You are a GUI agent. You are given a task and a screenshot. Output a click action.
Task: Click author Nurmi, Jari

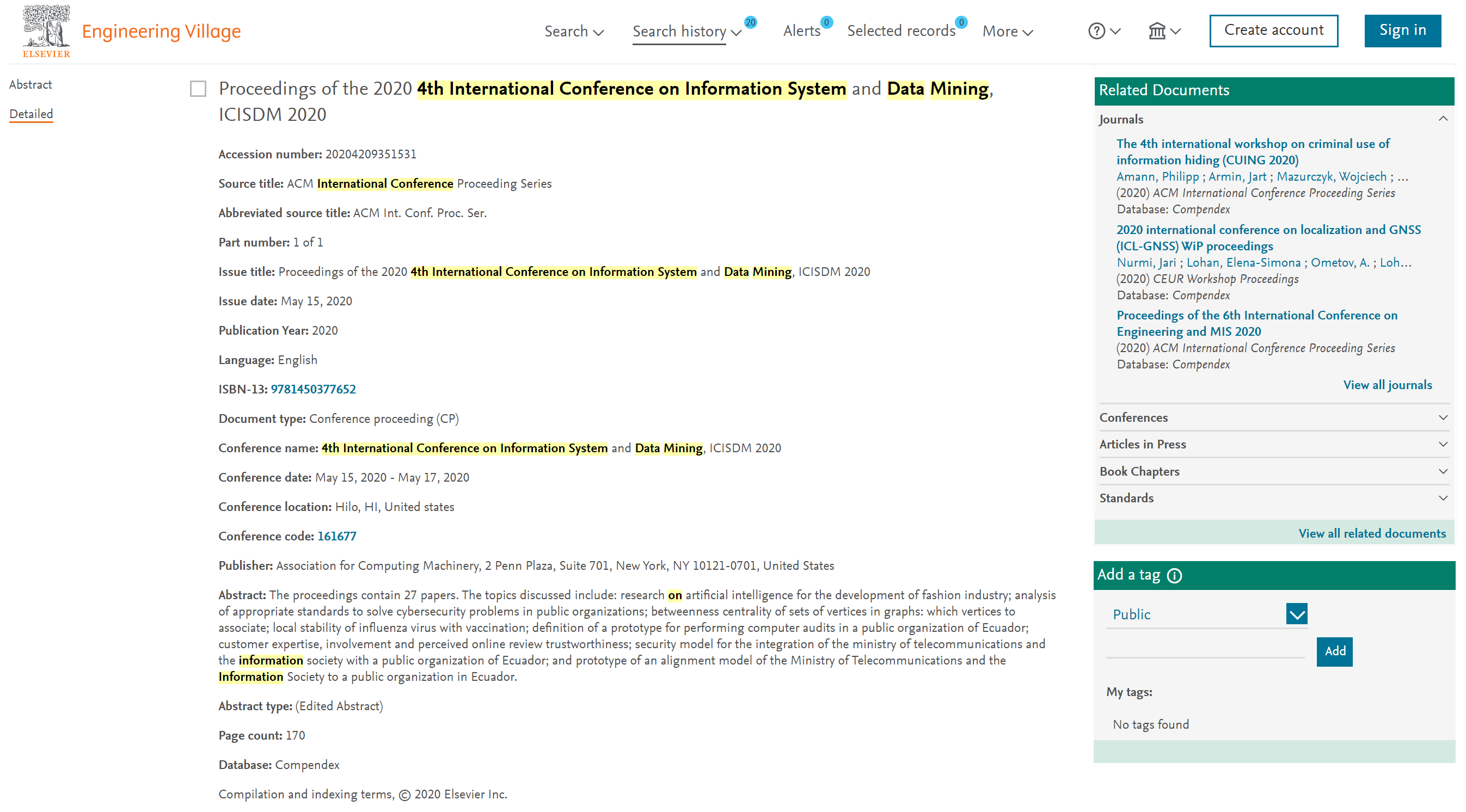coord(1146,263)
